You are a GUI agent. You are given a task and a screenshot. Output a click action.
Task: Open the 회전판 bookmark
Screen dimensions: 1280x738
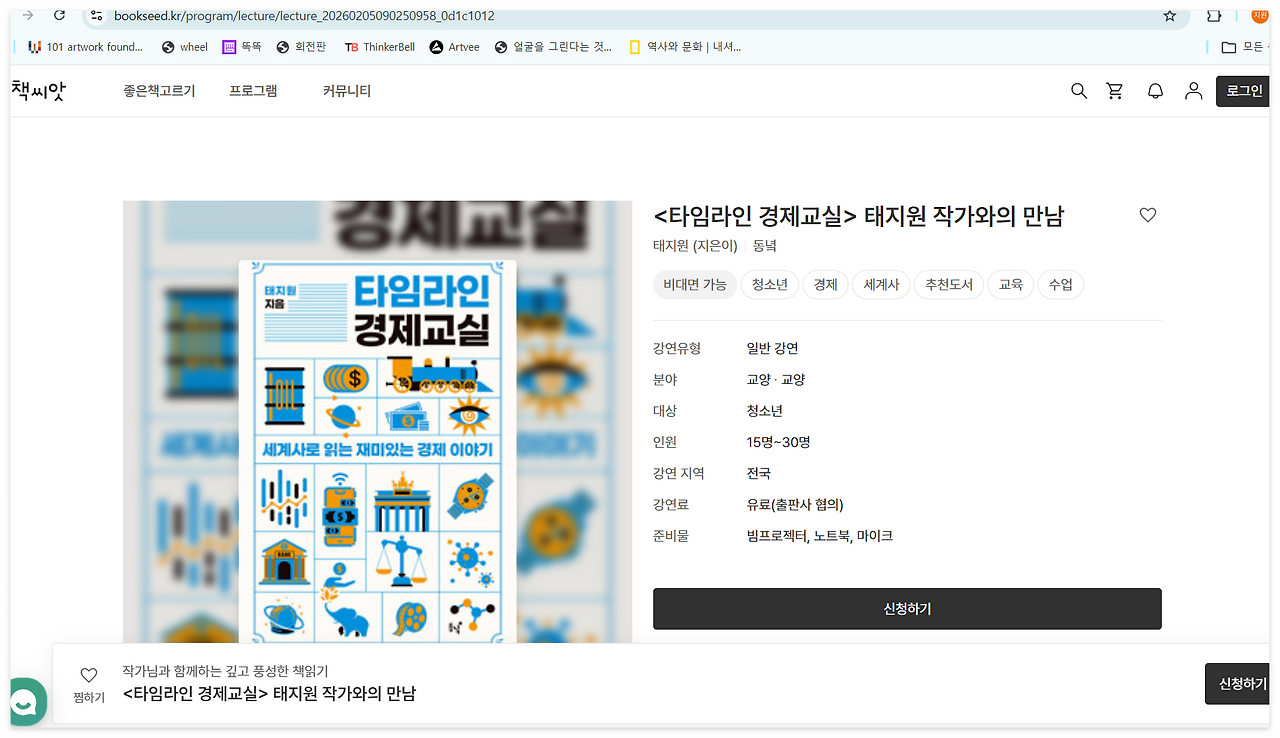click(302, 47)
